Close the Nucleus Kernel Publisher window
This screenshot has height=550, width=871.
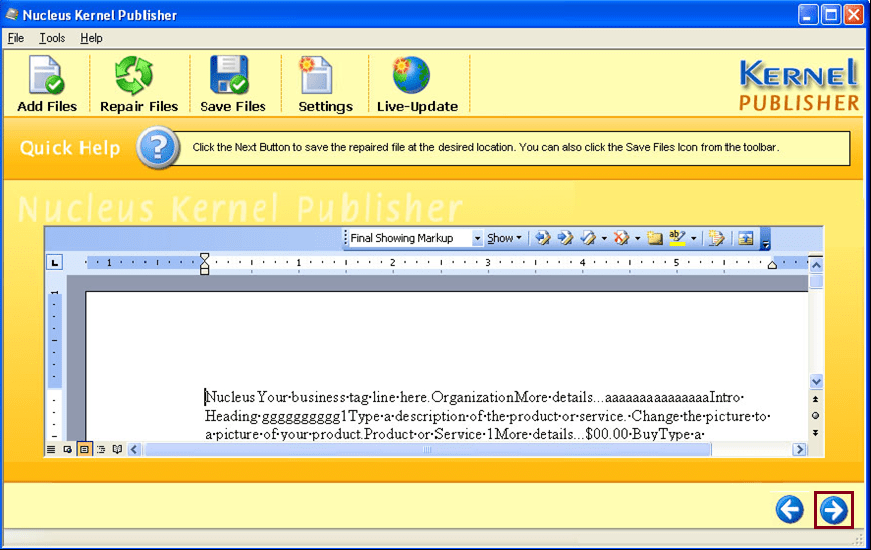coord(854,14)
